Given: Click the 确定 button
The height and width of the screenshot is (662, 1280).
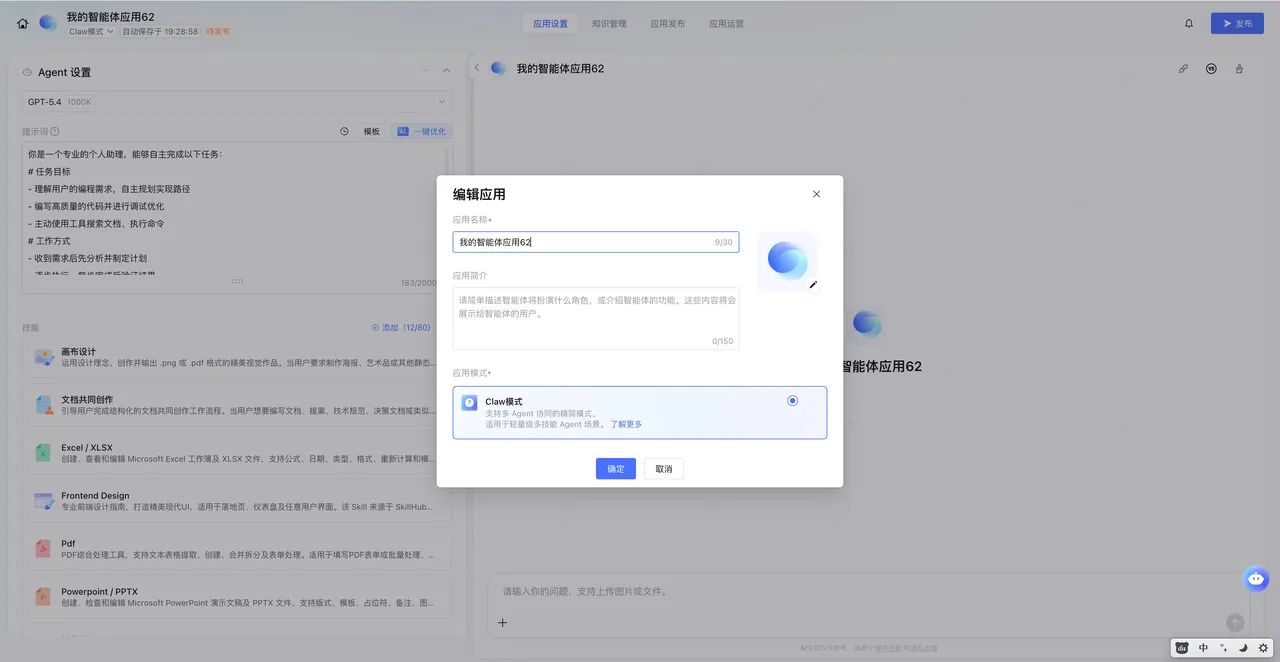Looking at the screenshot, I should 616,469.
